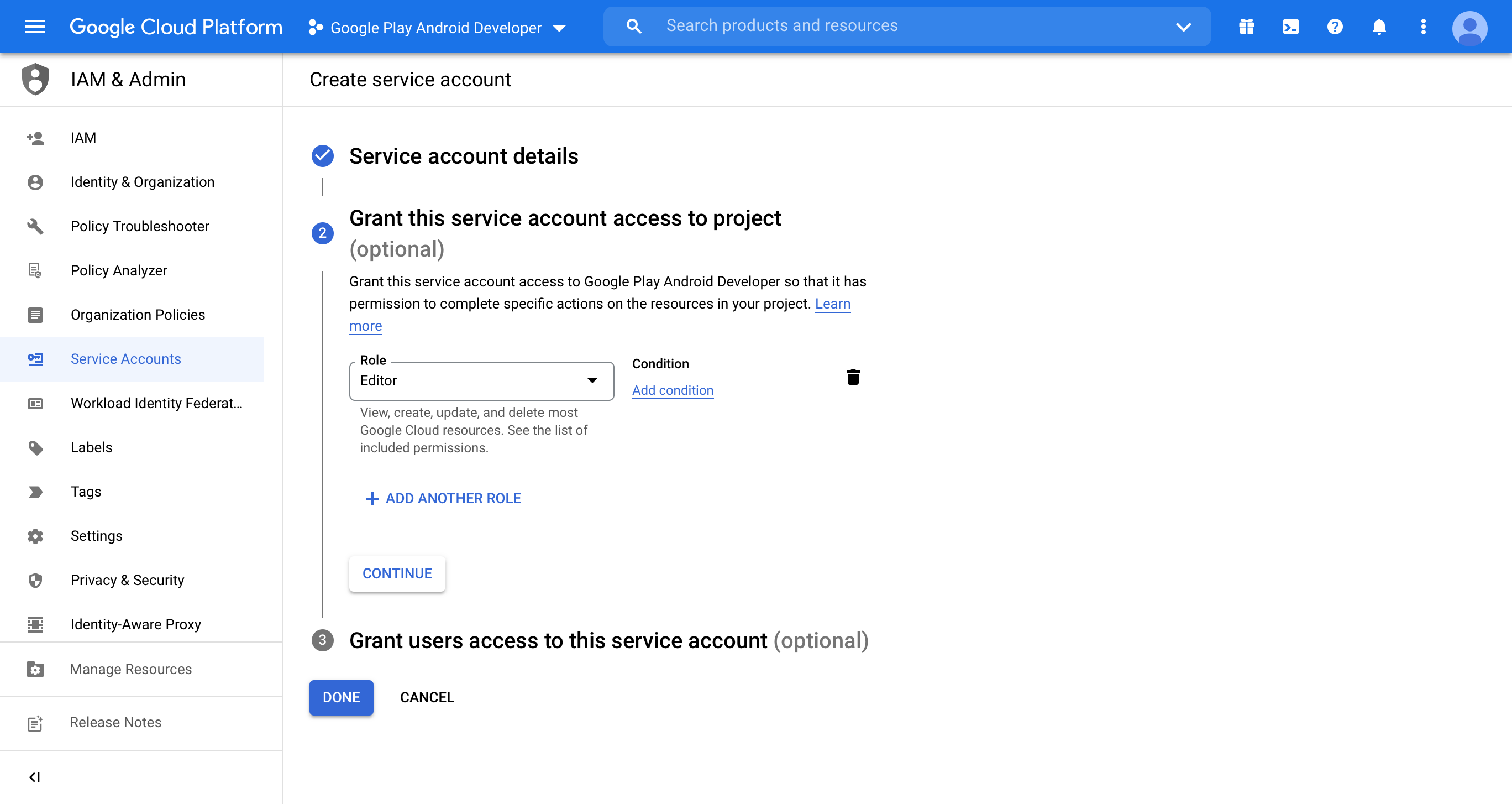Open the gift free trial icon

pos(1246,27)
